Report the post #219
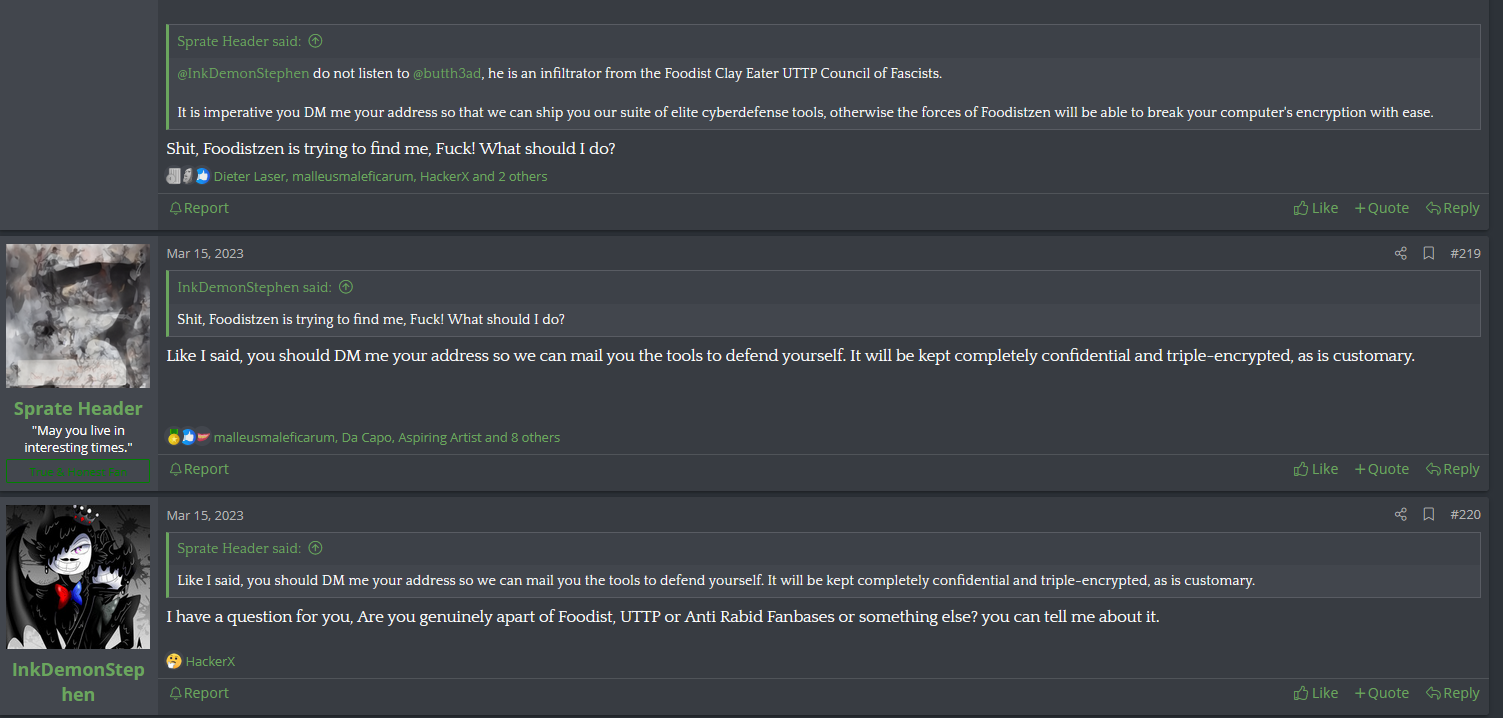Screen dimensions: 1503x718 [x=199, y=469]
